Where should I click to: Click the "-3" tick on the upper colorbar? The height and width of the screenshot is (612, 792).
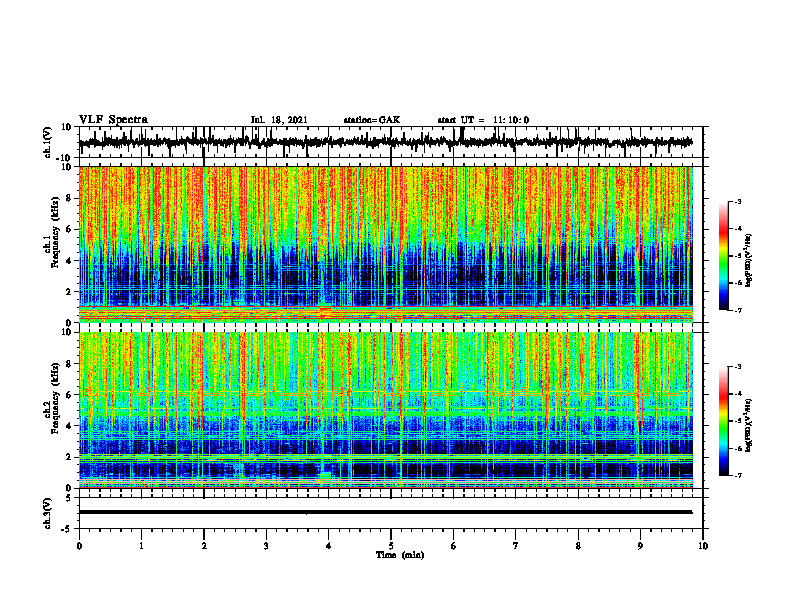click(x=737, y=202)
